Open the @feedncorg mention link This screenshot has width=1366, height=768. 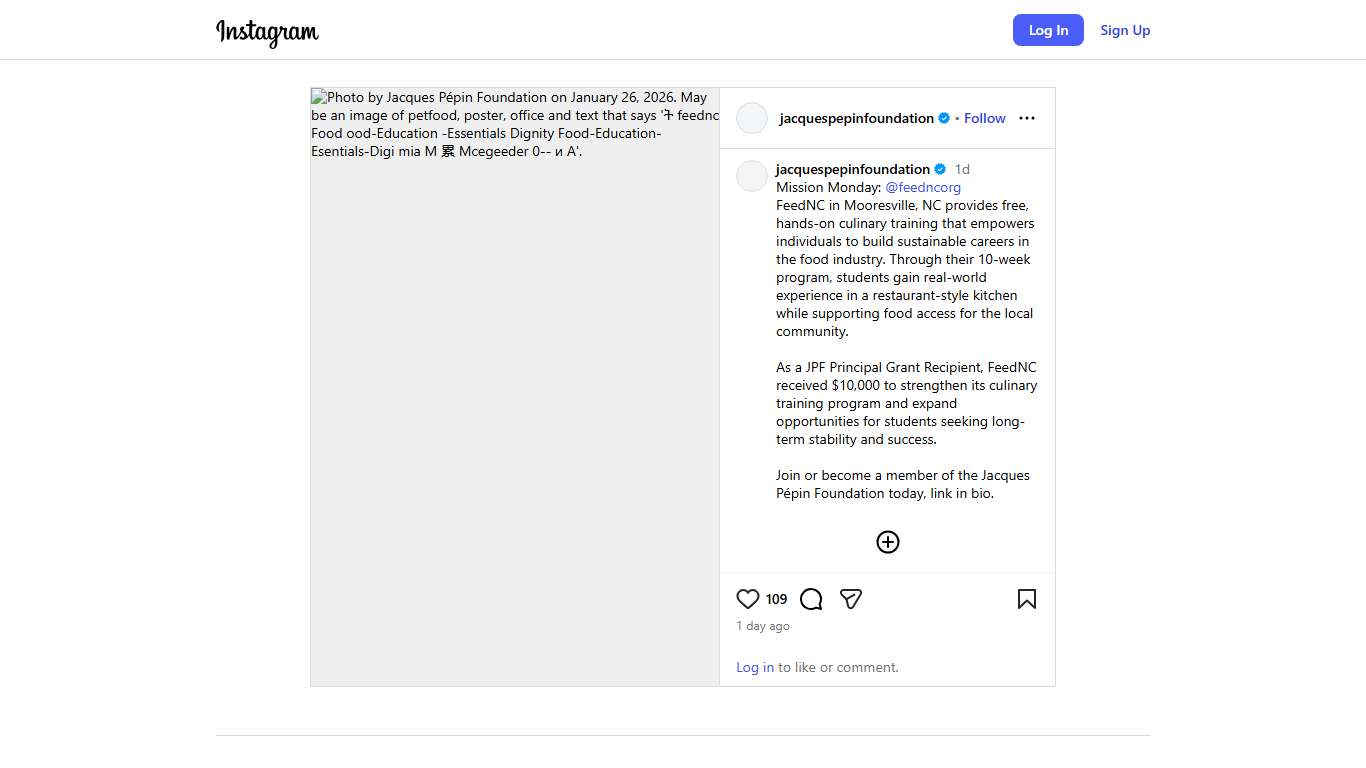point(923,187)
